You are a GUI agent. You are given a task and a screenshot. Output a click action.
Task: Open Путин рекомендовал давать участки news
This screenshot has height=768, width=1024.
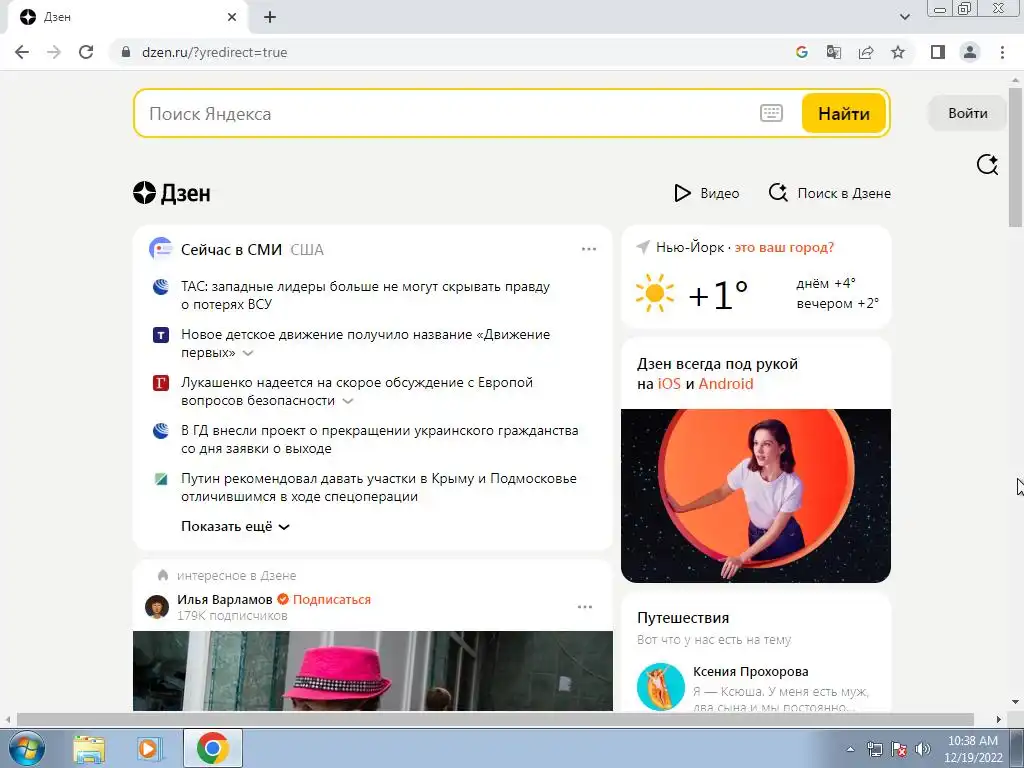tap(379, 487)
